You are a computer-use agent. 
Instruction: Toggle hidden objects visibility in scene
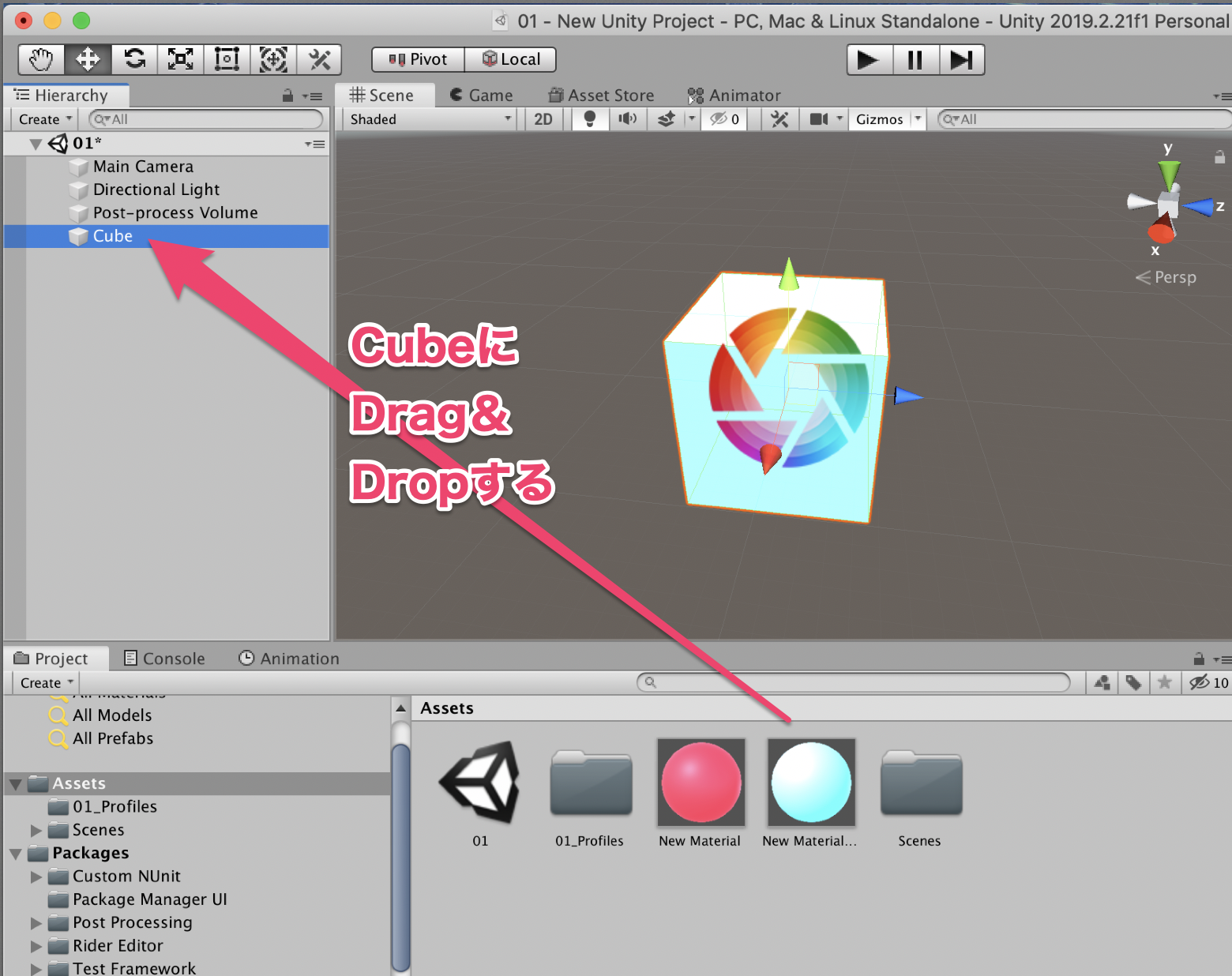tap(724, 119)
